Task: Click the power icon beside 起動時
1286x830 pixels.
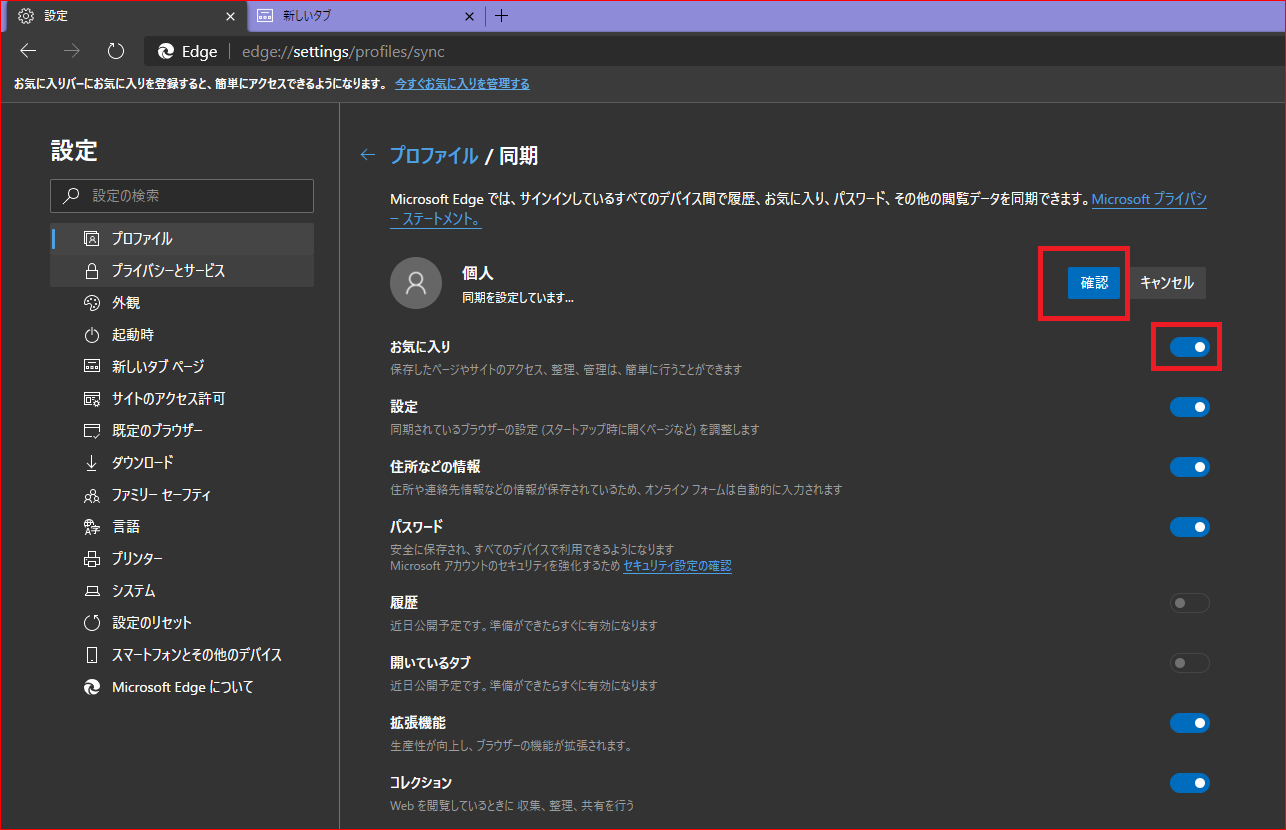Action: pos(92,335)
